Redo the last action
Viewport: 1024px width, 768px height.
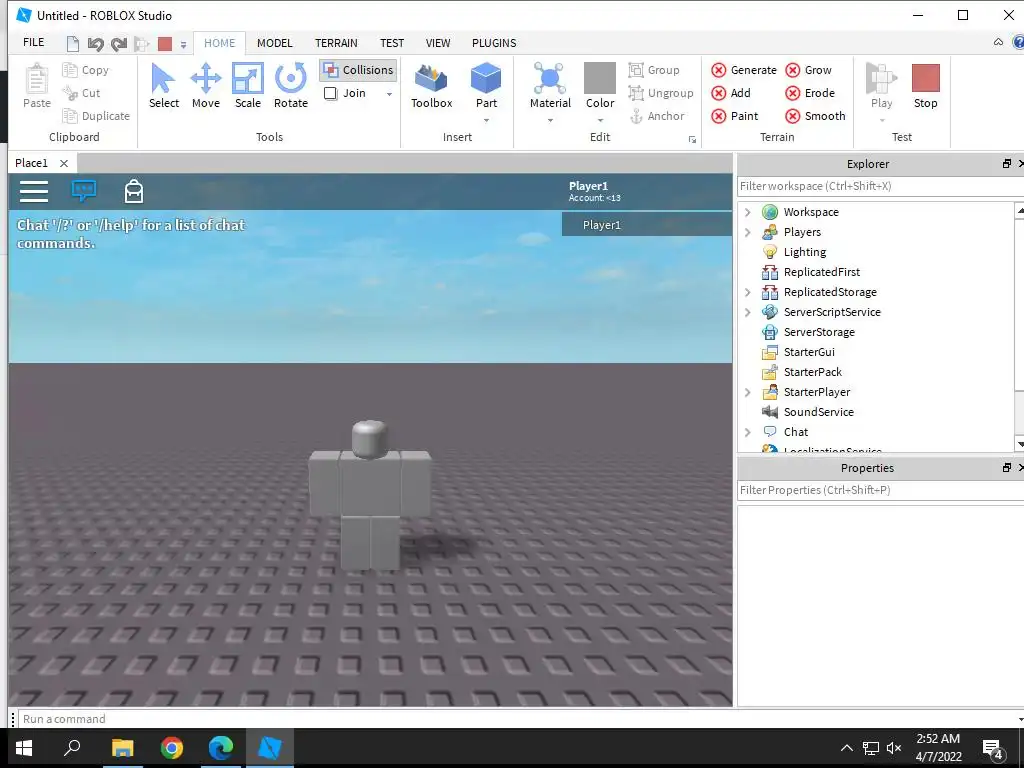(119, 44)
